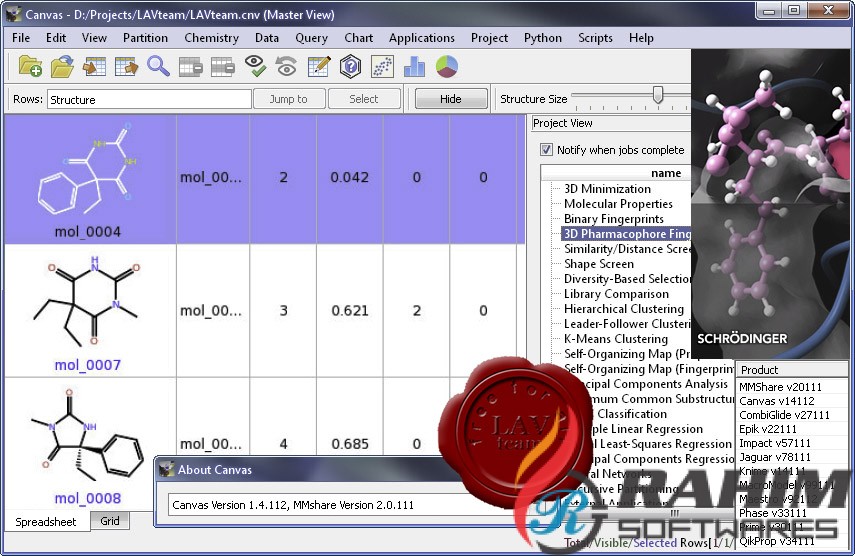Open the Scripts menu

click(595, 38)
